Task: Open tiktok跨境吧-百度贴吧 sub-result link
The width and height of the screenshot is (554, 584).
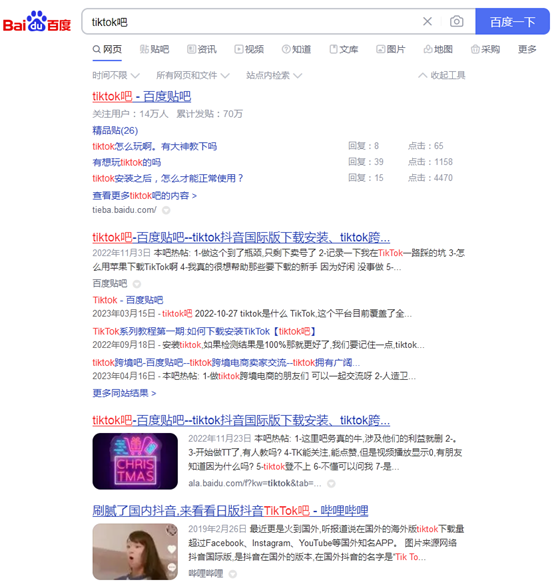Action: [x=226, y=362]
